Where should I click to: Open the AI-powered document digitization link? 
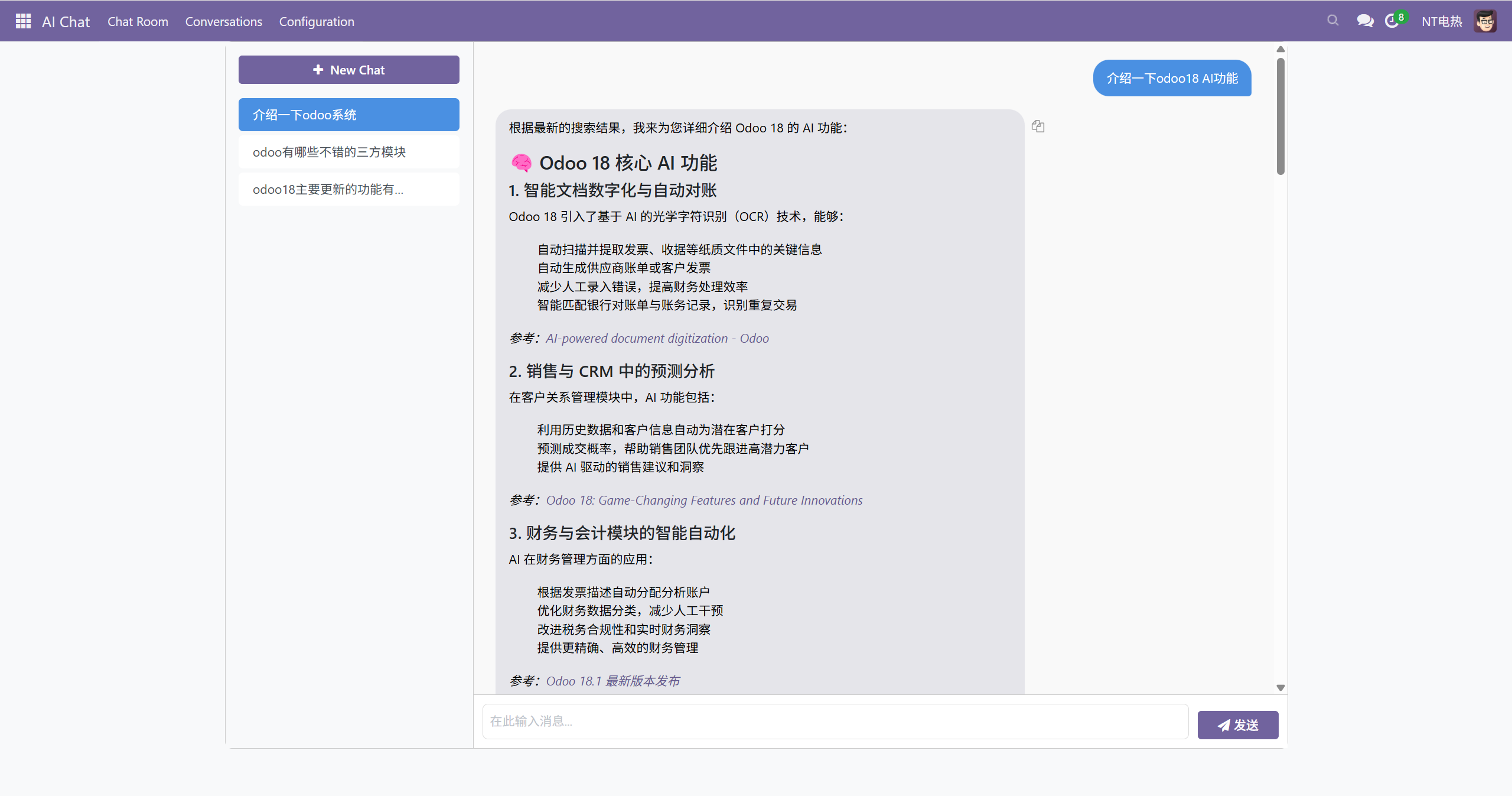coord(657,338)
